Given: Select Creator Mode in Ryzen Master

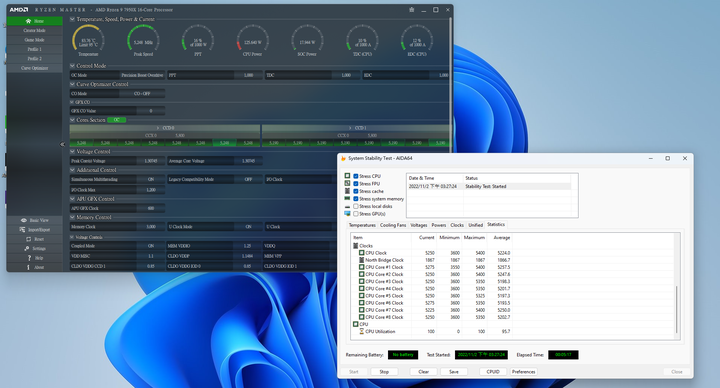Looking at the screenshot, I should pos(34,30).
